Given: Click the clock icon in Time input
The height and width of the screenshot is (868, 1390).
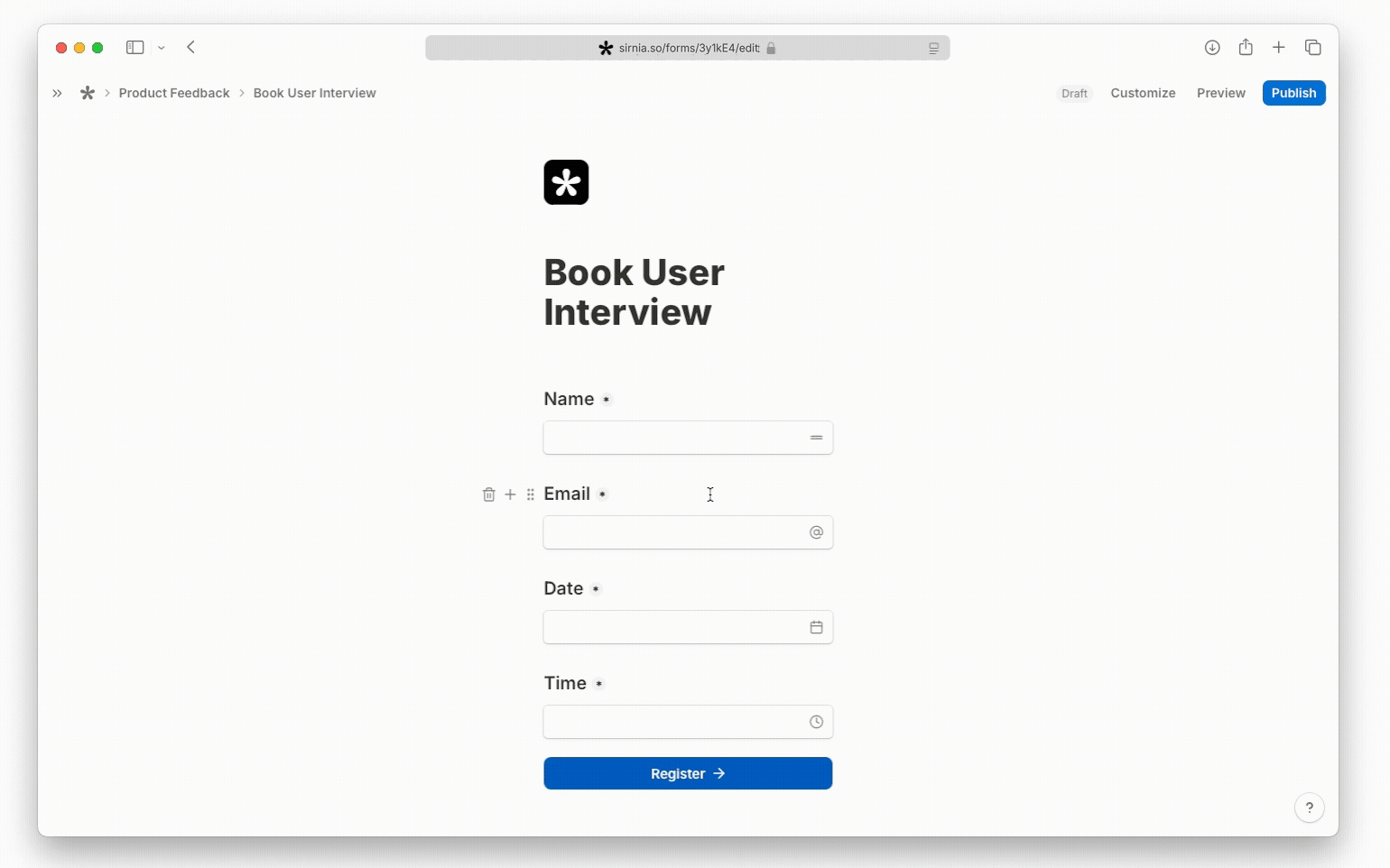Looking at the screenshot, I should pos(816,722).
